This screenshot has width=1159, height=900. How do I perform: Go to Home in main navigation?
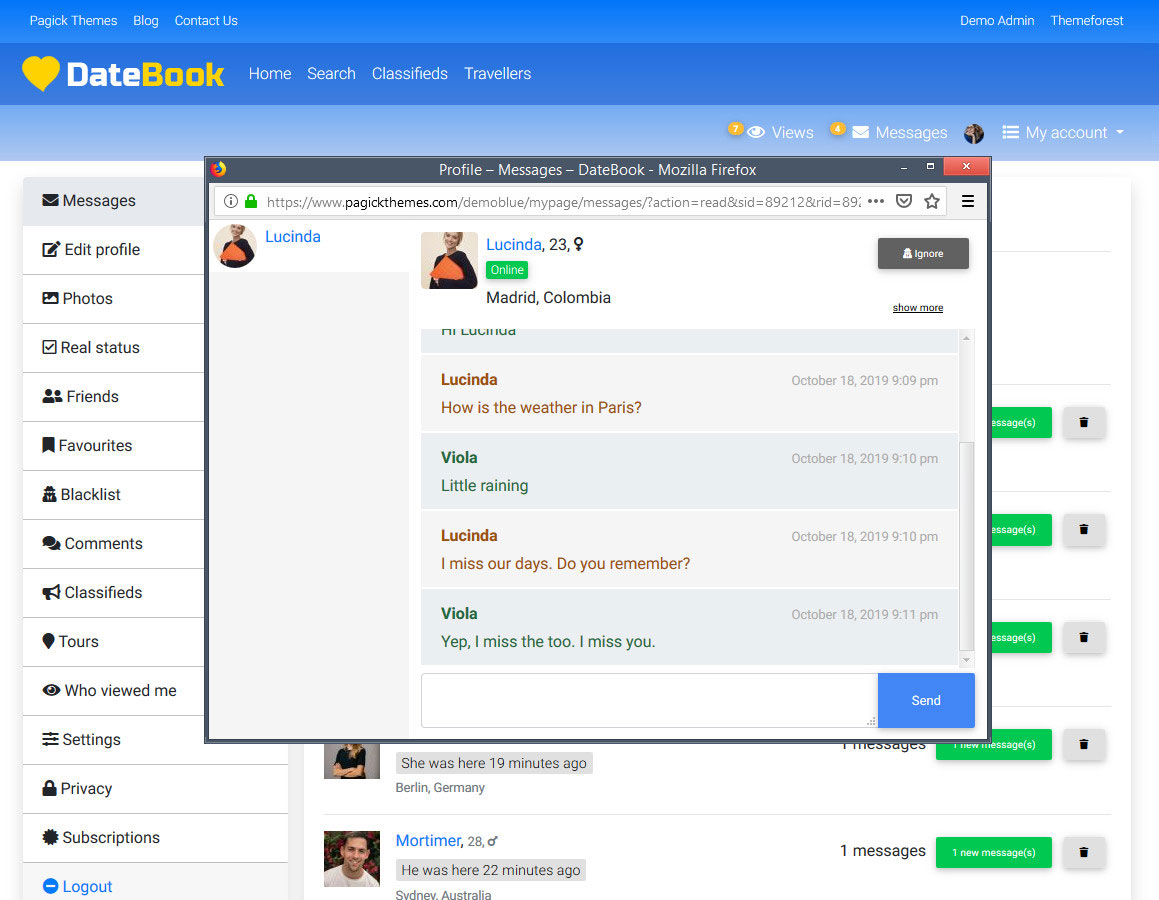(x=270, y=74)
